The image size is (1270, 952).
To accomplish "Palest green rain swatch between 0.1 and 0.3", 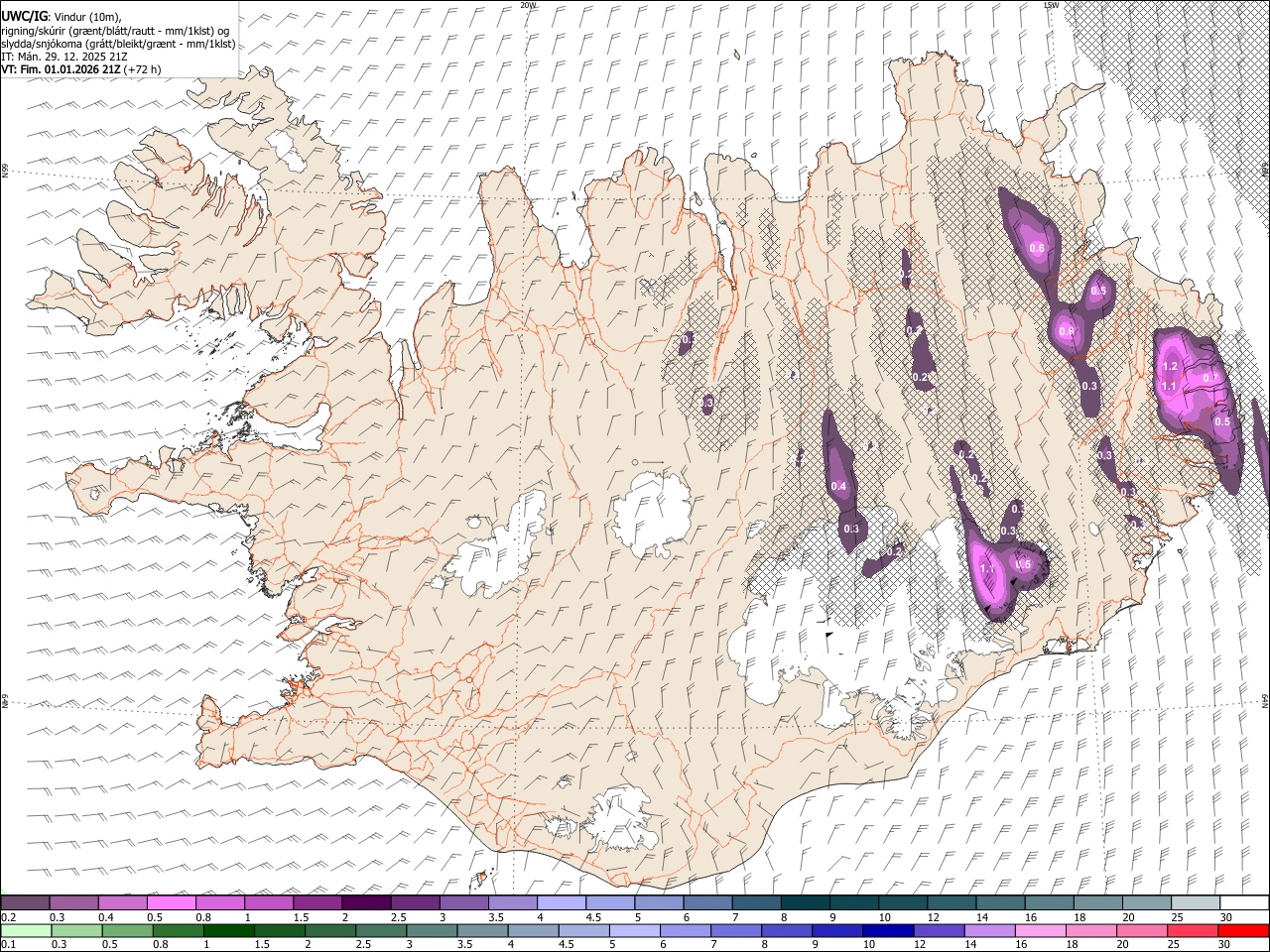I will (x=27, y=930).
